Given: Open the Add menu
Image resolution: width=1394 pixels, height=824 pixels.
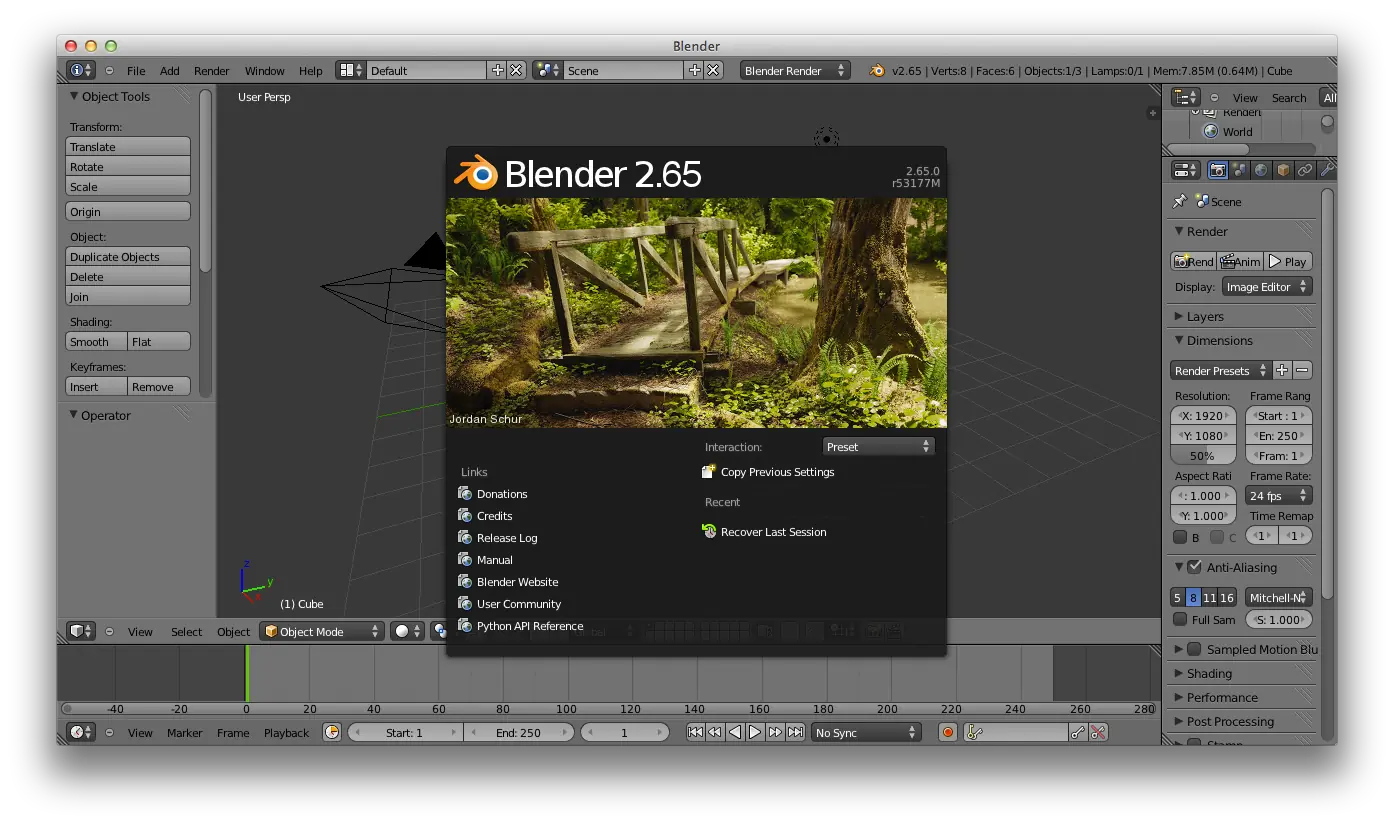Looking at the screenshot, I should click(170, 71).
